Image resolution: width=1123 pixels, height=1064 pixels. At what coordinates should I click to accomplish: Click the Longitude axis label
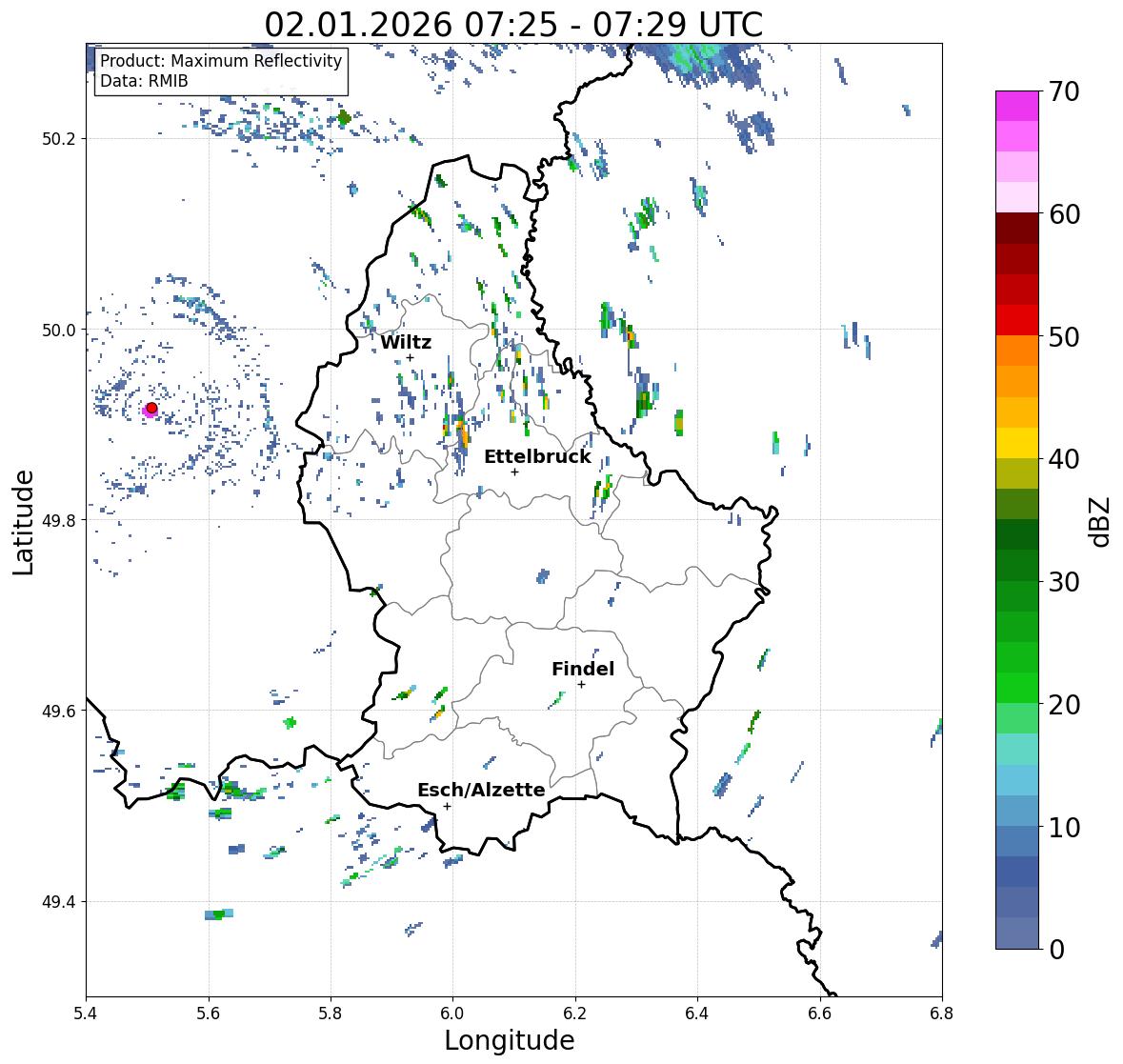510,1040
